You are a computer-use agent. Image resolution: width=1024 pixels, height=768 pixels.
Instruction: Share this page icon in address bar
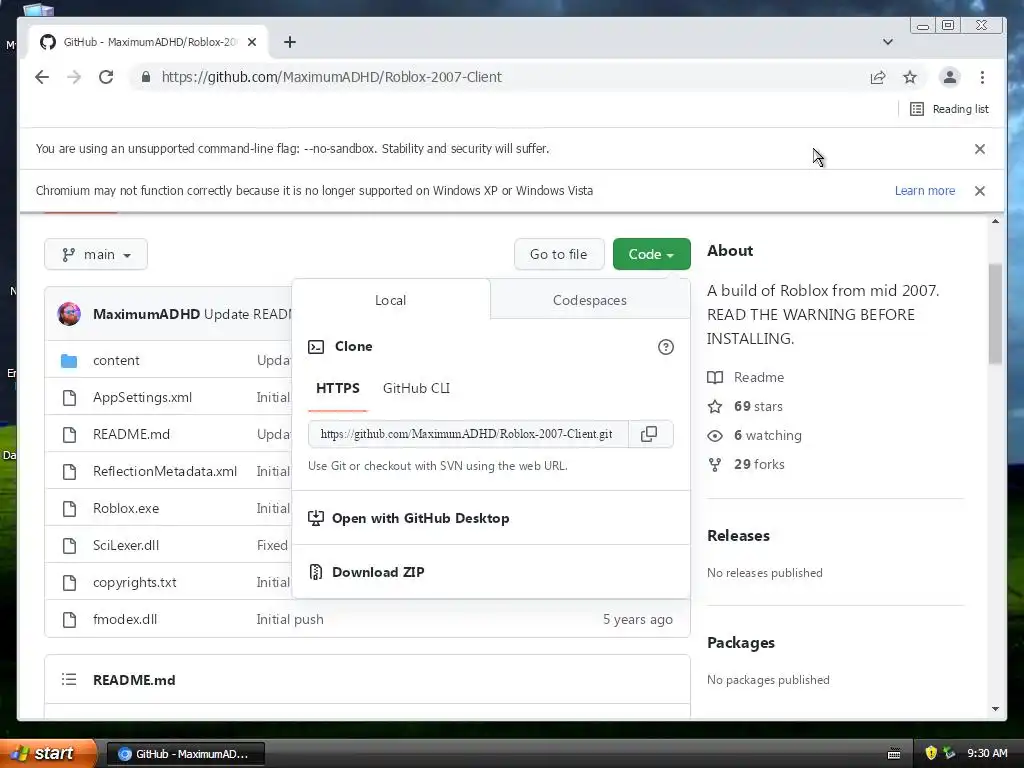coord(878,77)
